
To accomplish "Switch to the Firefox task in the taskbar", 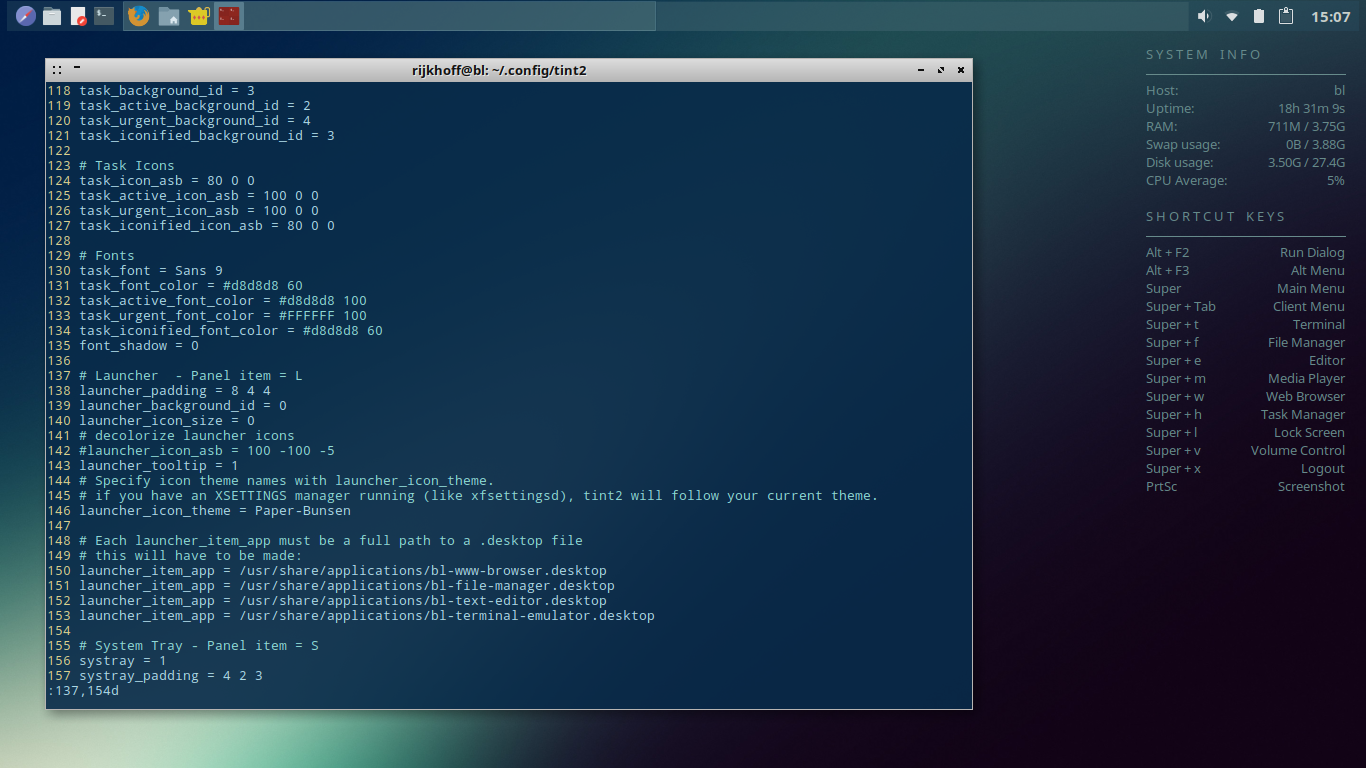I will (x=139, y=16).
